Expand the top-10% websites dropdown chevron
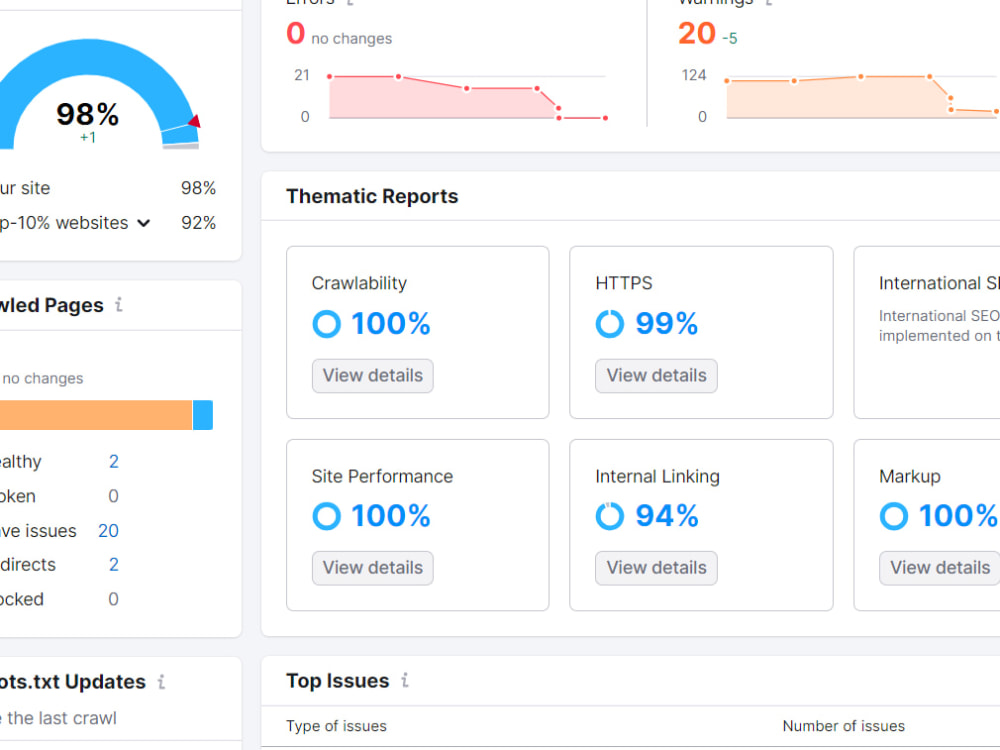The image size is (1000, 750). (x=144, y=223)
